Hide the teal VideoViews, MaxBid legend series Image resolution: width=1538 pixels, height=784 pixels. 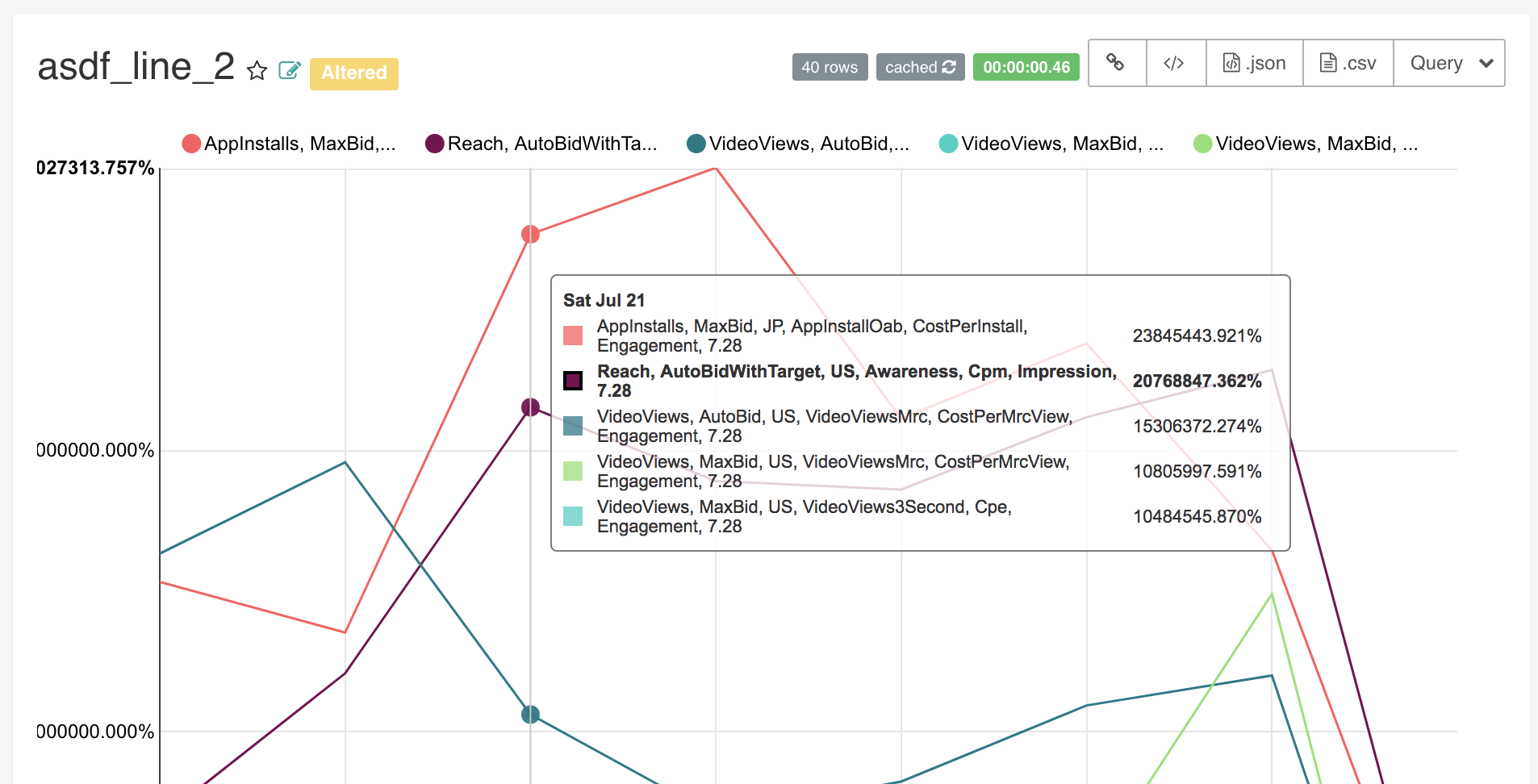[1051, 144]
